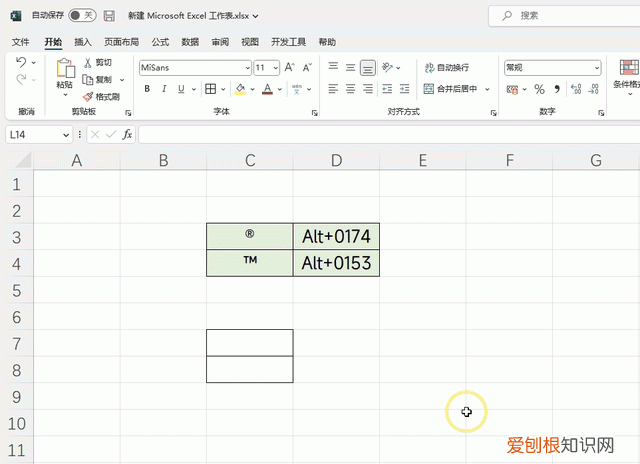Open the font group dialog launcher
640x464 pixels.
[314, 113]
